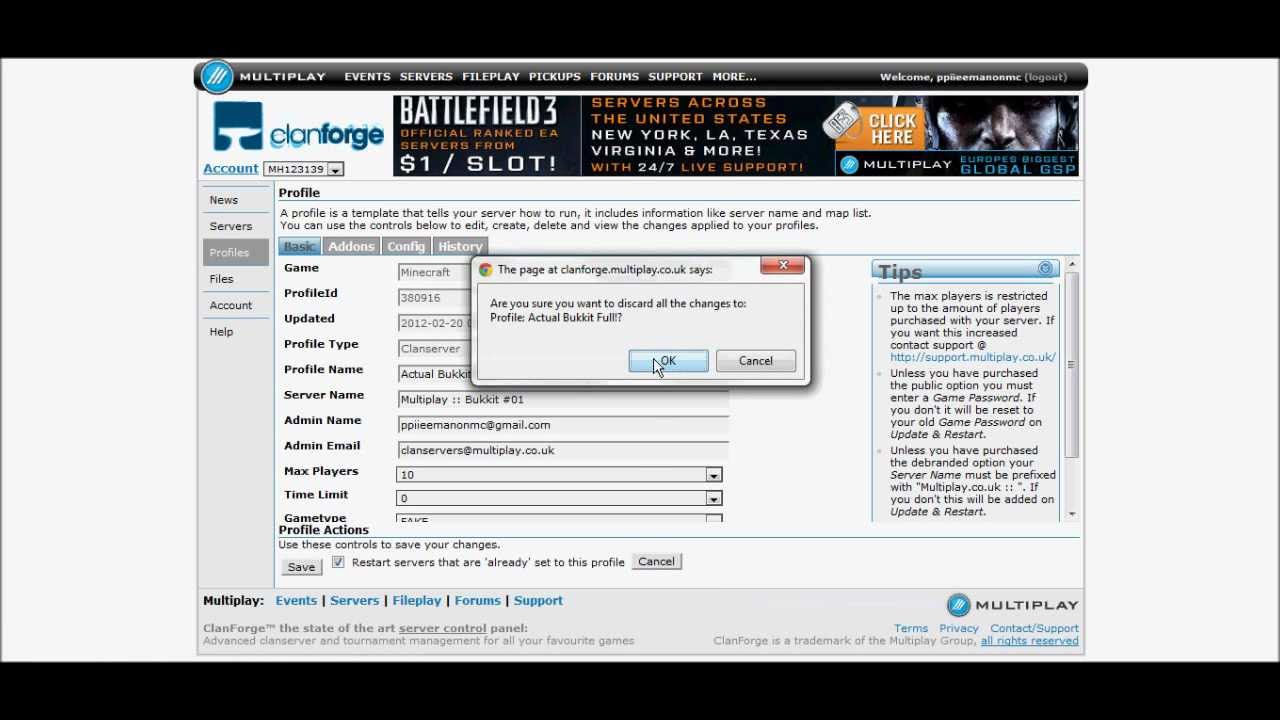Click the Account heading link

[x=231, y=169]
